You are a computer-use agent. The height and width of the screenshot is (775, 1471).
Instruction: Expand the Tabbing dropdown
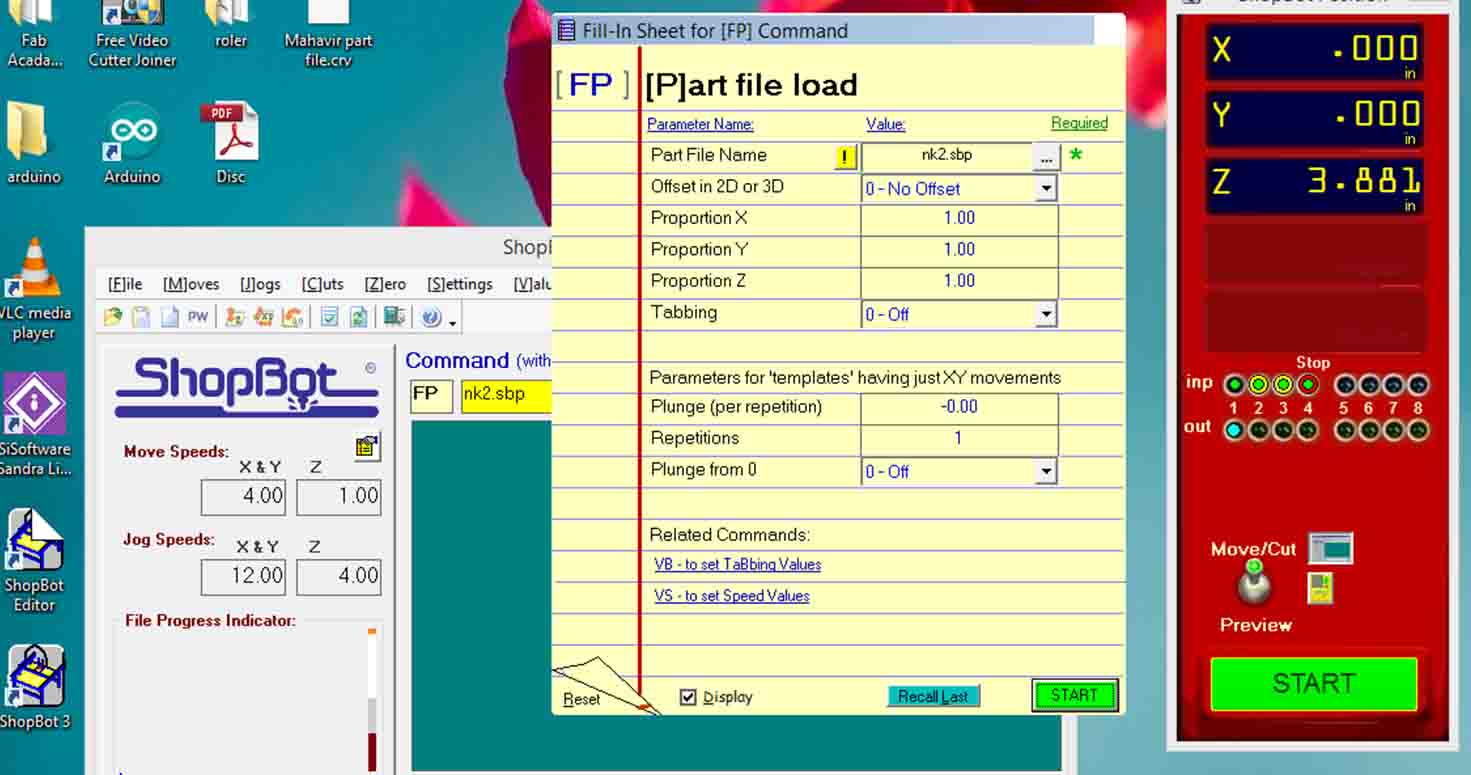pyautogui.click(x=1046, y=314)
